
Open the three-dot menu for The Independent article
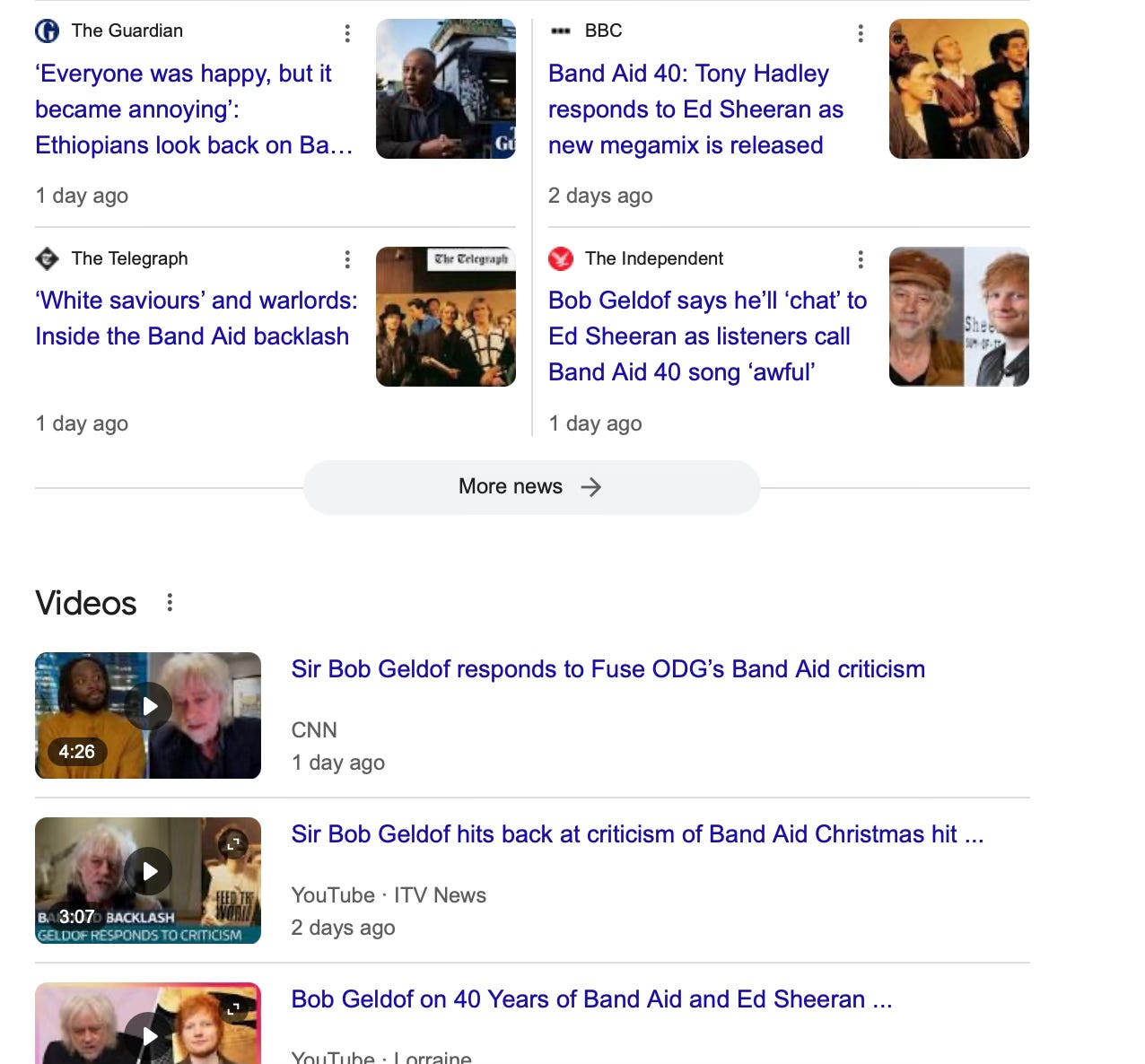tap(861, 259)
